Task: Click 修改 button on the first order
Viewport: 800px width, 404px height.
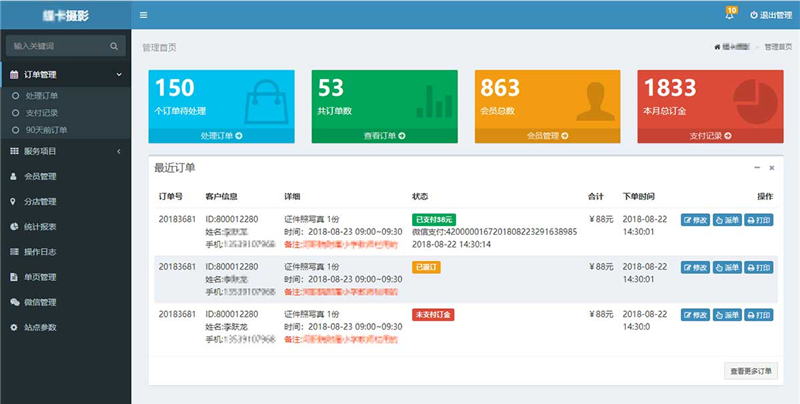Action: click(x=694, y=219)
